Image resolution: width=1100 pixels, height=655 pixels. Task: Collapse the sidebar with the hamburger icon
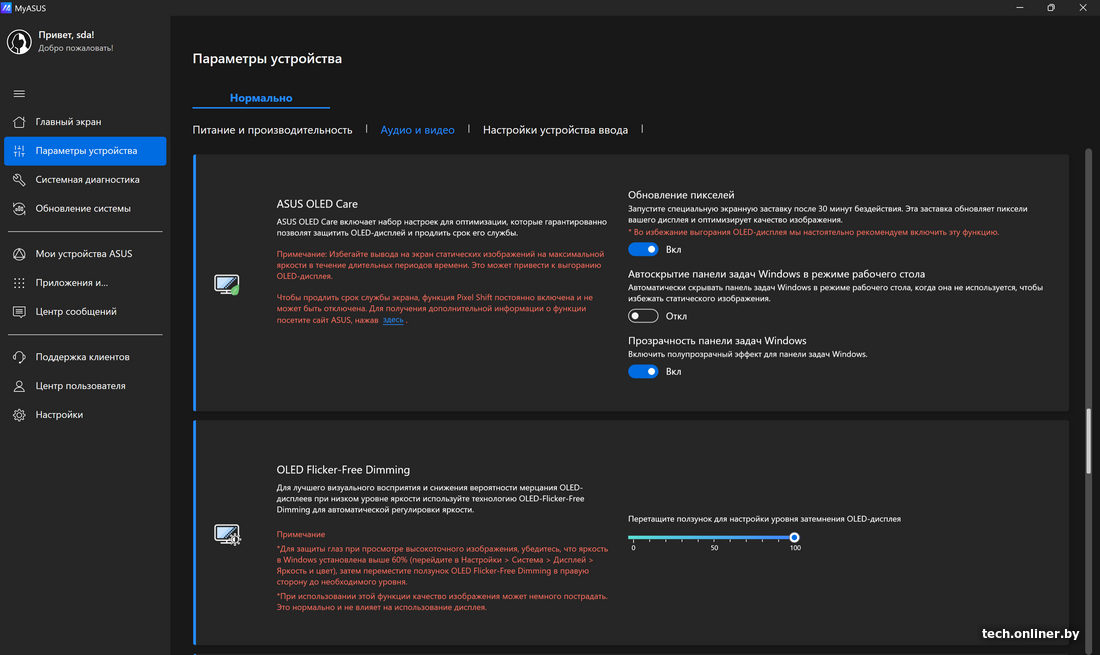click(x=19, y=93)
